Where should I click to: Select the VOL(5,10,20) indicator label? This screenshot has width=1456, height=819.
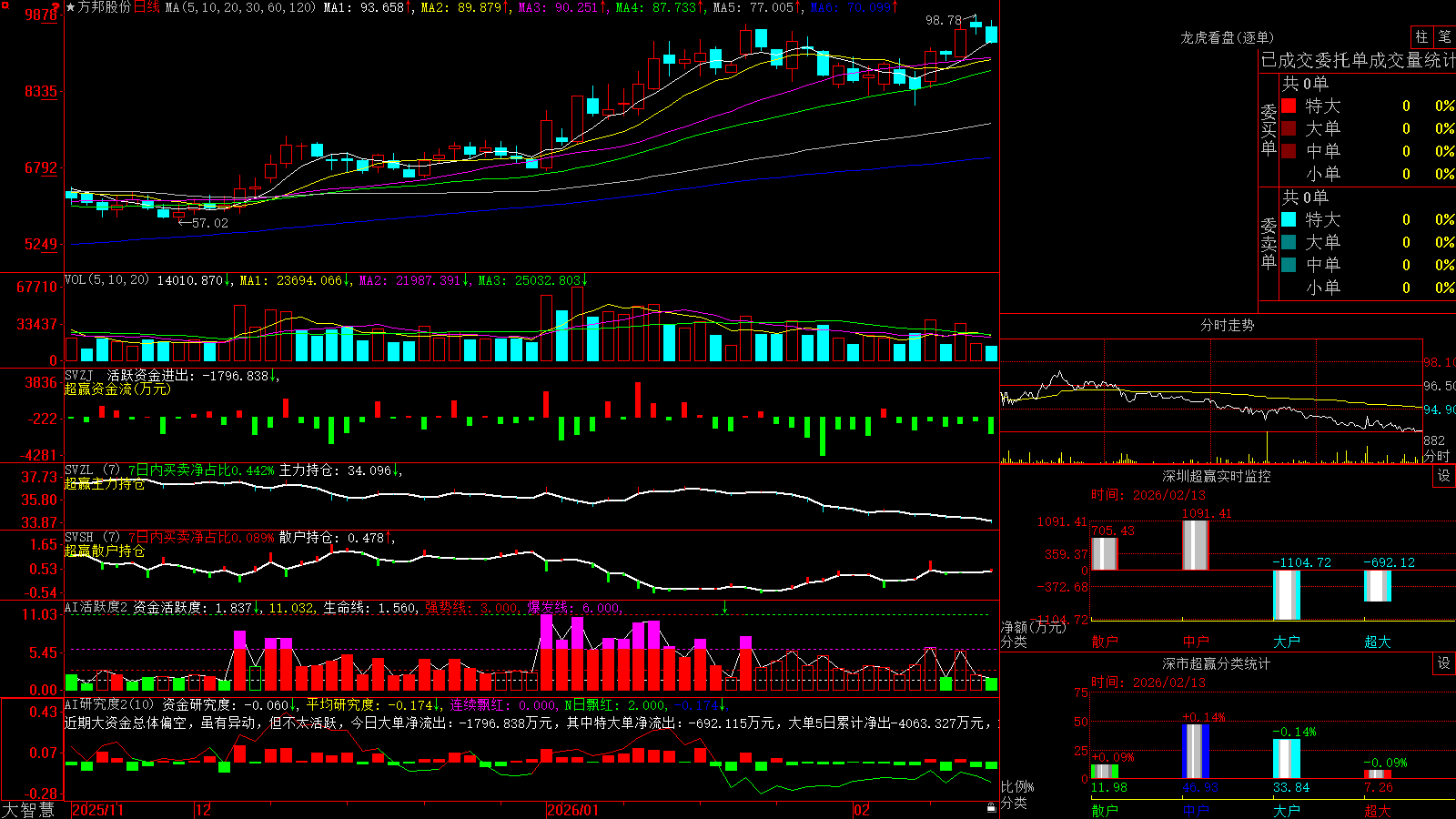(x=106, y=280)
